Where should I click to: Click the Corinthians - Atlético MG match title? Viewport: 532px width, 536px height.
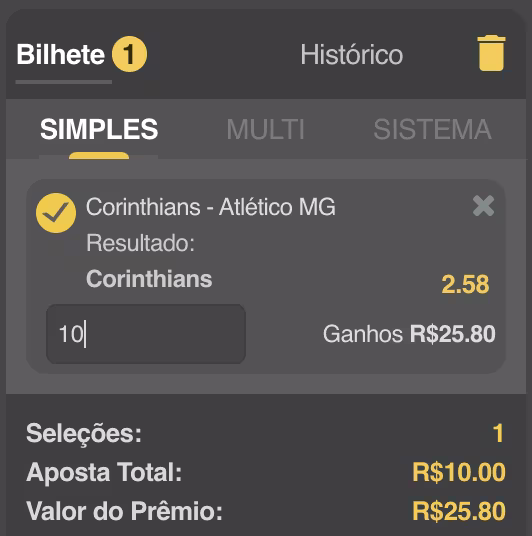click(211, 207)
